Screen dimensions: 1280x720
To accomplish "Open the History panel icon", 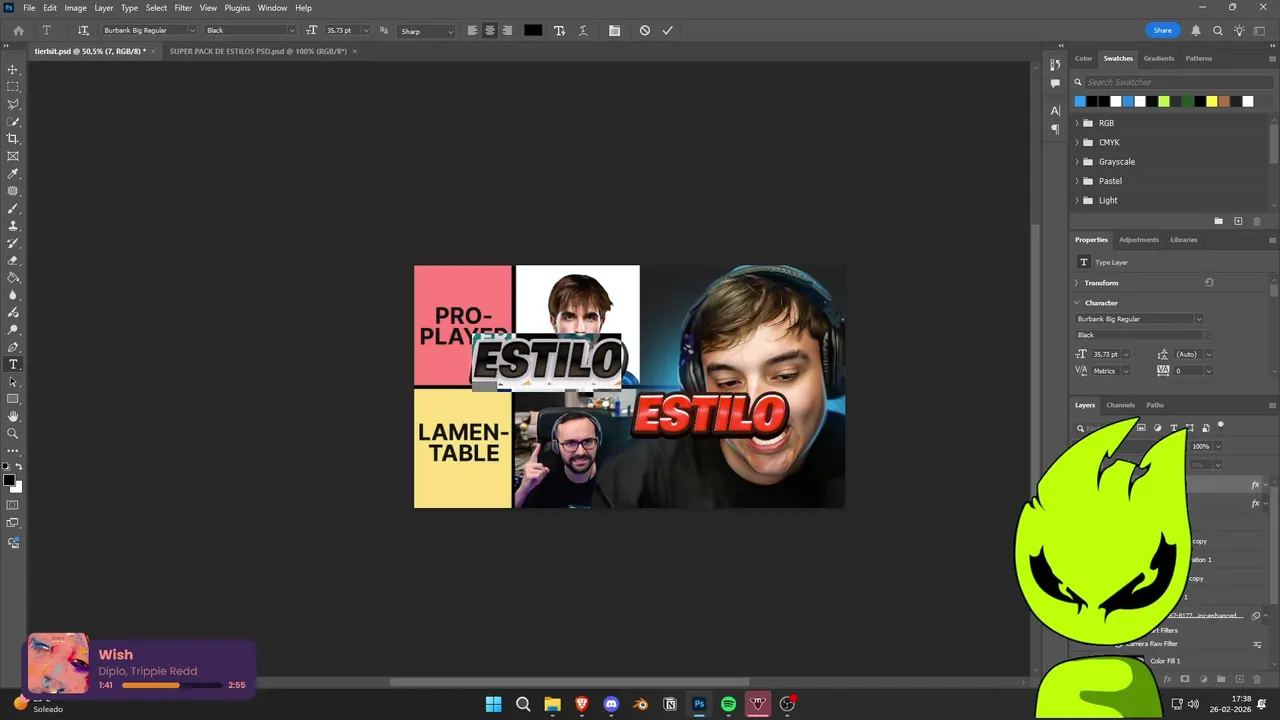I will tap(1055, 65).
